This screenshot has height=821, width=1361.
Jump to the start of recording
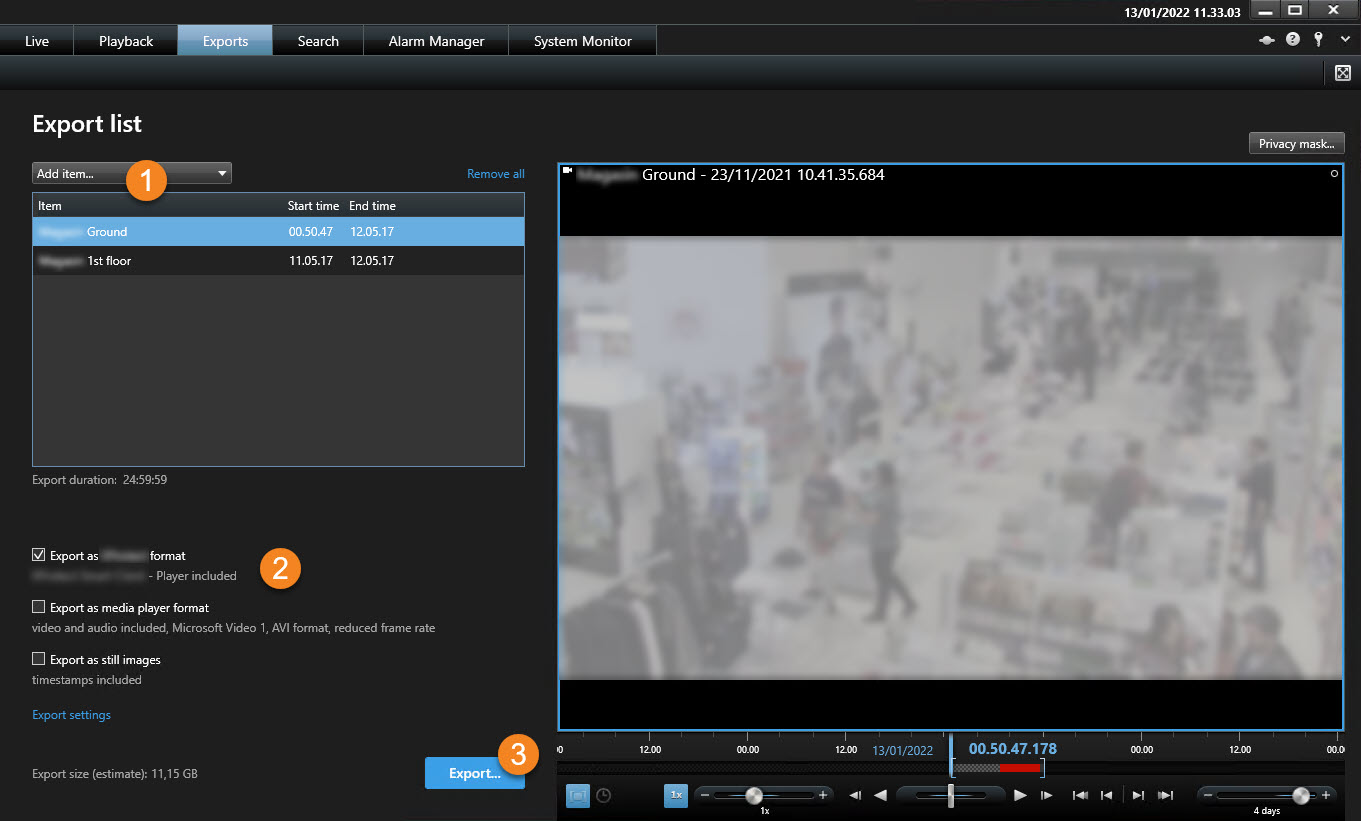(x=1080, y=796)
